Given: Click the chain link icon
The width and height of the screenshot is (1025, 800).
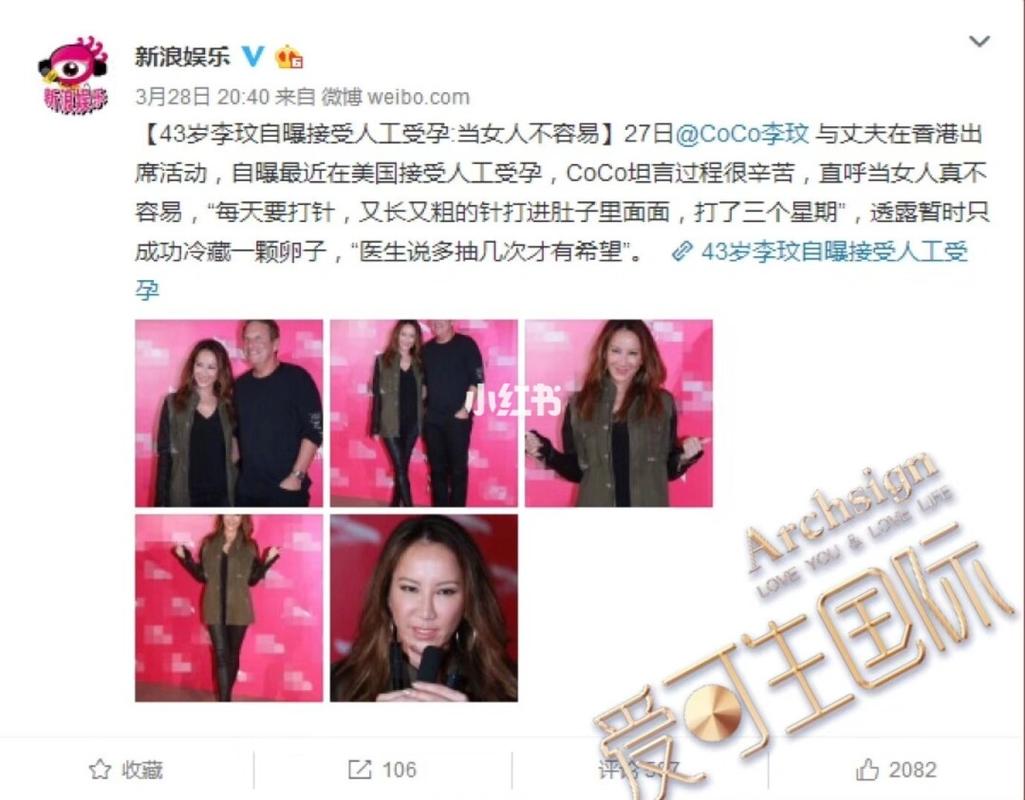Looking at the screenshot, I should 682,251.
